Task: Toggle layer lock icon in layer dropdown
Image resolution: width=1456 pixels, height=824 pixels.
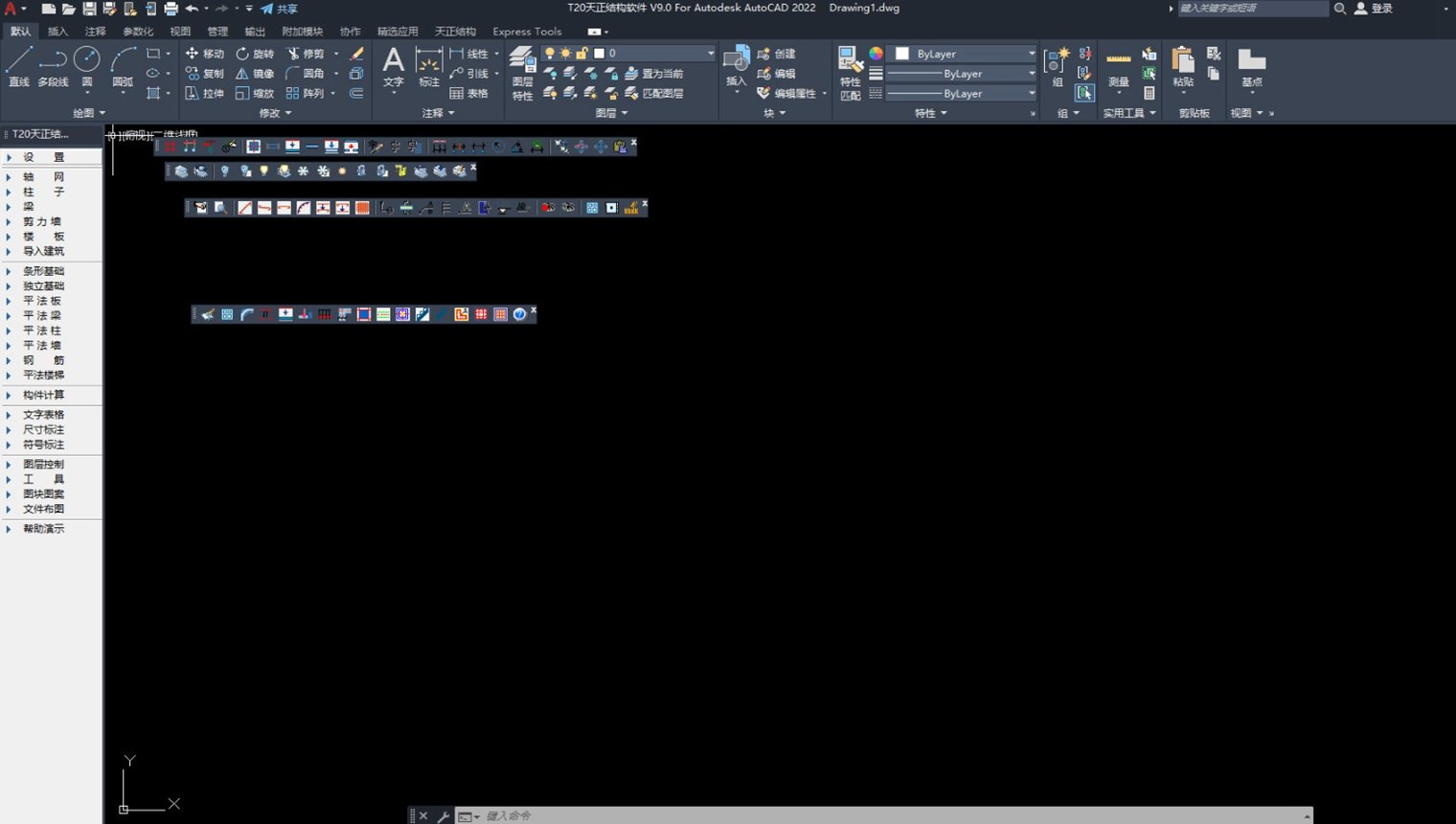Action: [581, 54]
